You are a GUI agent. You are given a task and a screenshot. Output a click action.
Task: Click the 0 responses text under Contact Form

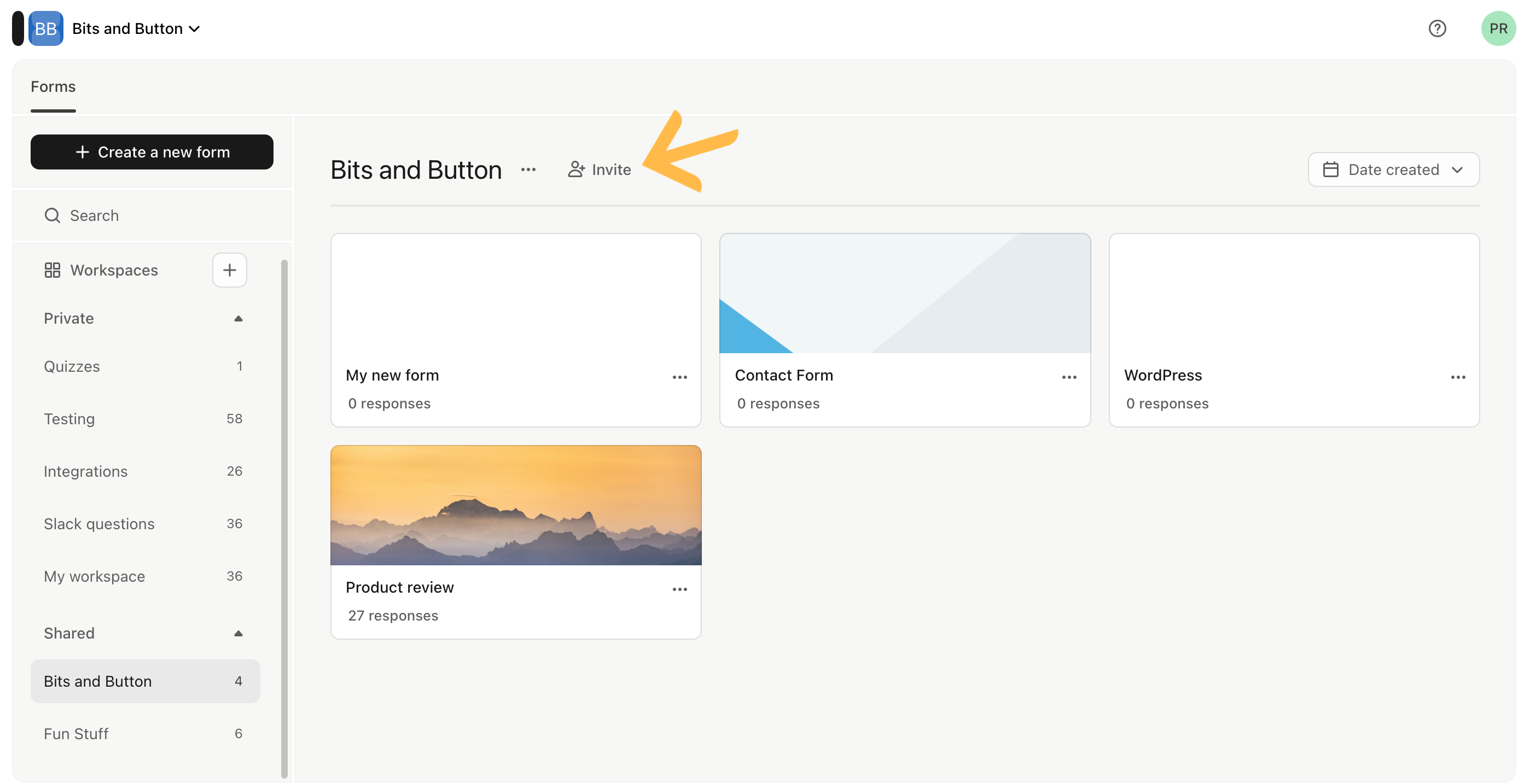[x=778, y=403]
